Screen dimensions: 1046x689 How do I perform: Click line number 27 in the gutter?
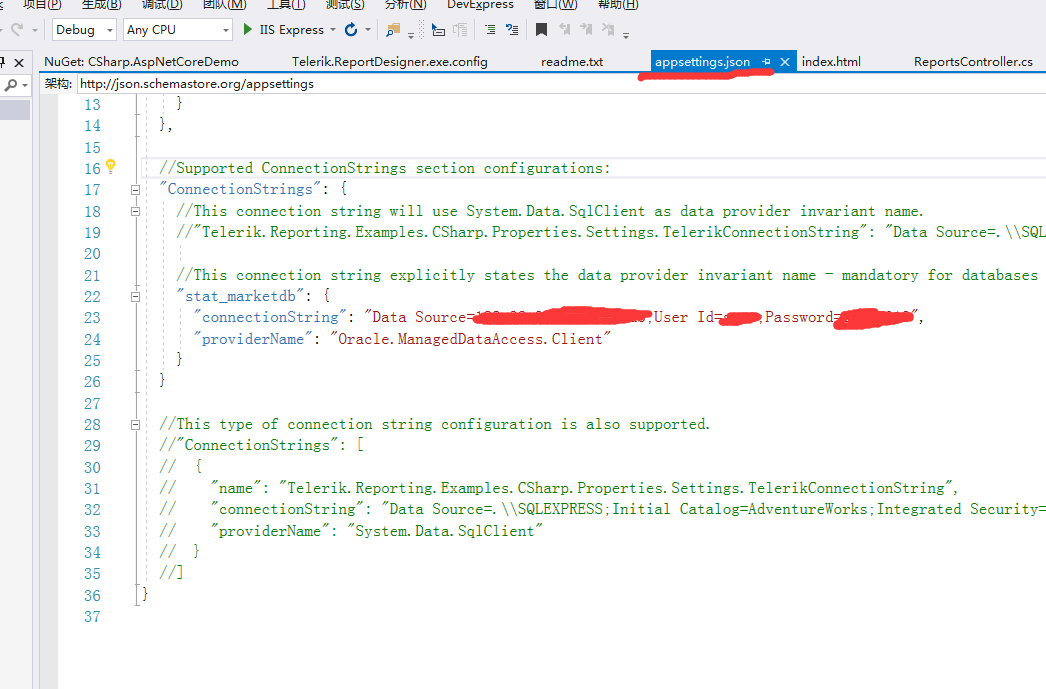(92, 404)
